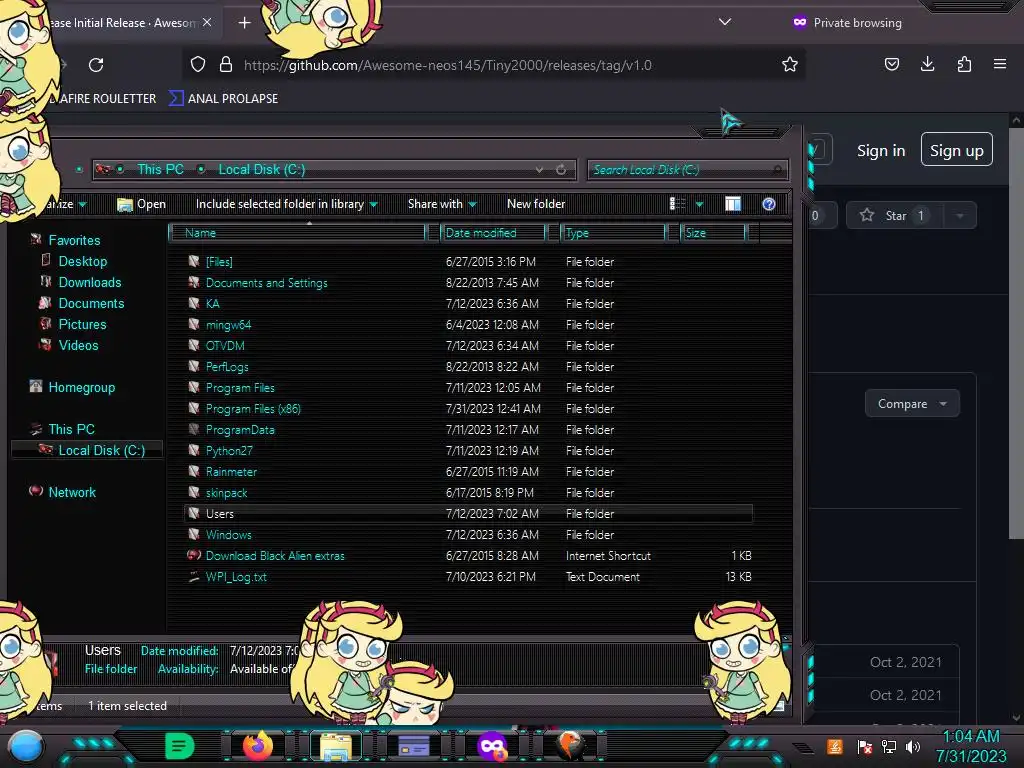This screenshot has height=768, width=1024.
Task: Click the Explorer refresh icon
Action: (561, 170)
